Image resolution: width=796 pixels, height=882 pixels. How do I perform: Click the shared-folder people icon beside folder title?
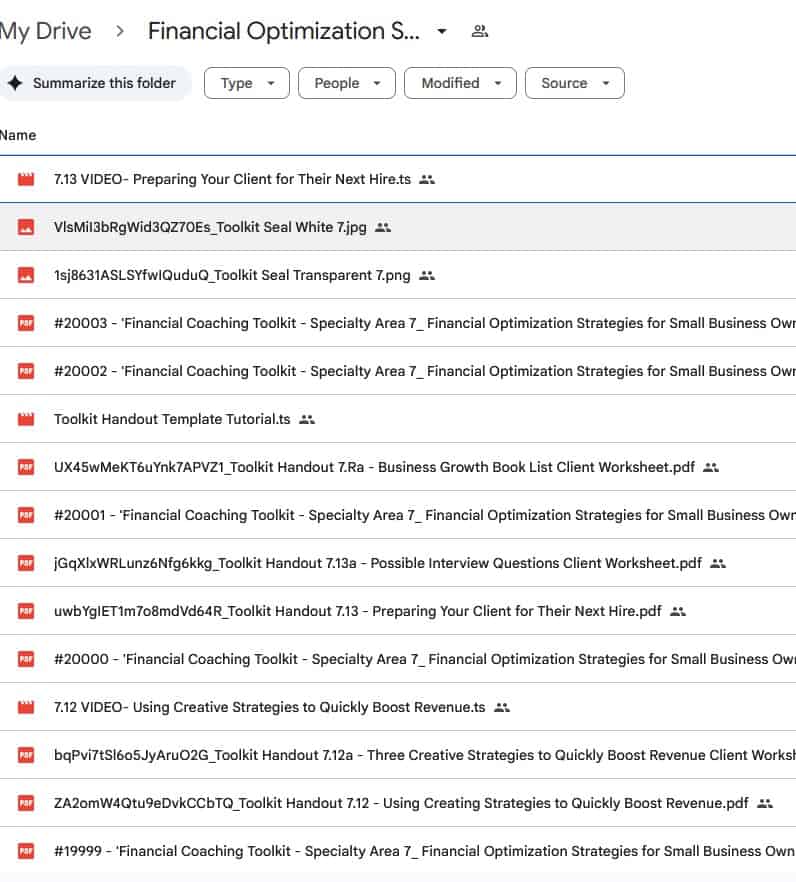click(480, 31)
